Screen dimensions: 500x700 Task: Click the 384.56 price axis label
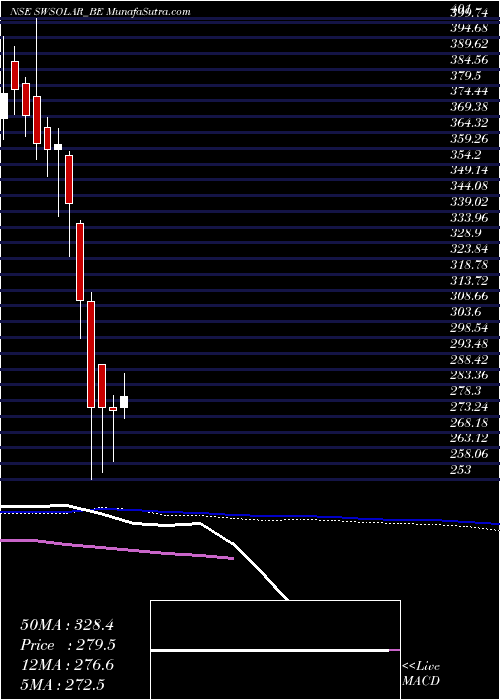[x=470, y=61]
